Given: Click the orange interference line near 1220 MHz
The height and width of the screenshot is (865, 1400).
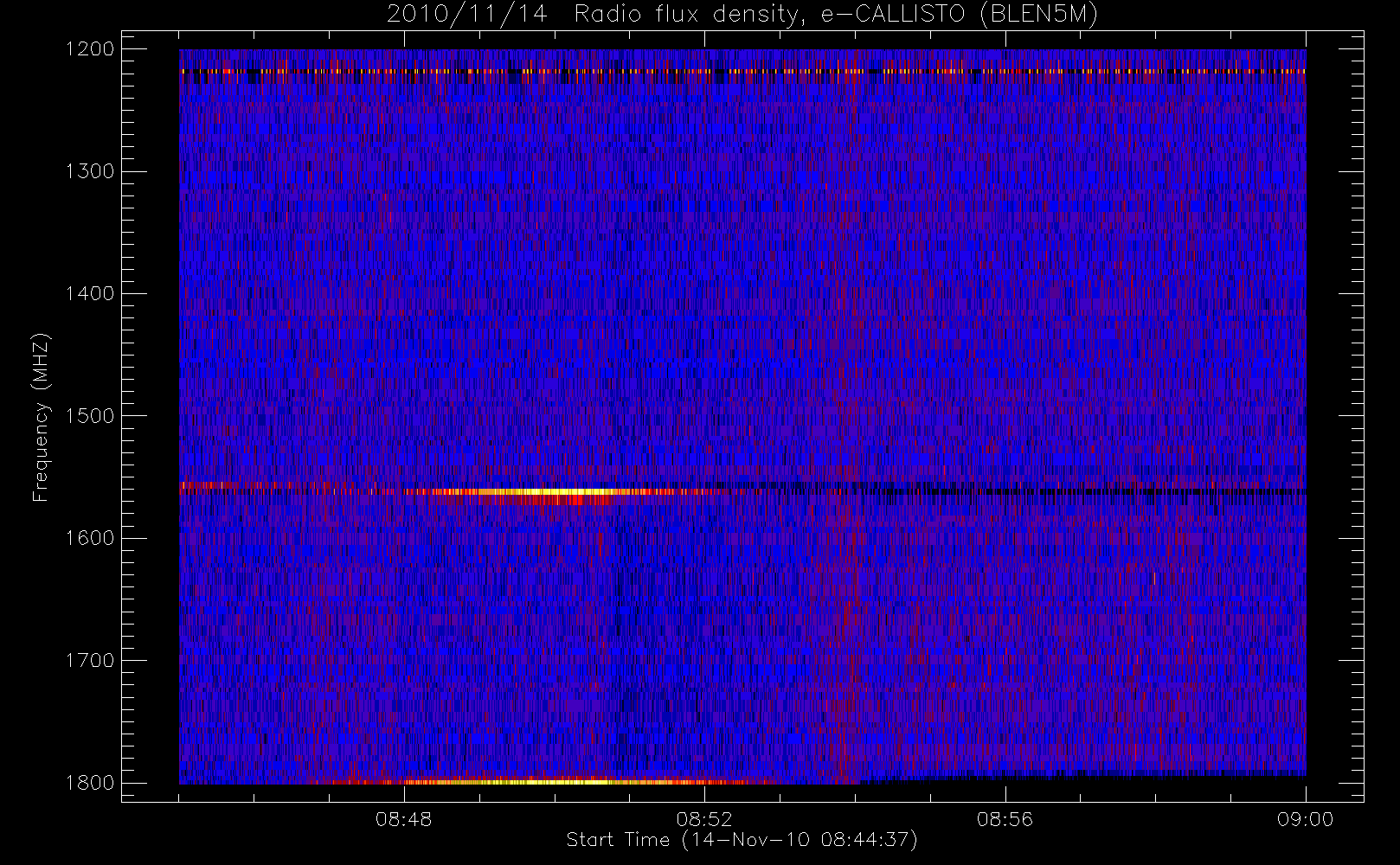Looking at the screenshot, I should coord(742,71).
